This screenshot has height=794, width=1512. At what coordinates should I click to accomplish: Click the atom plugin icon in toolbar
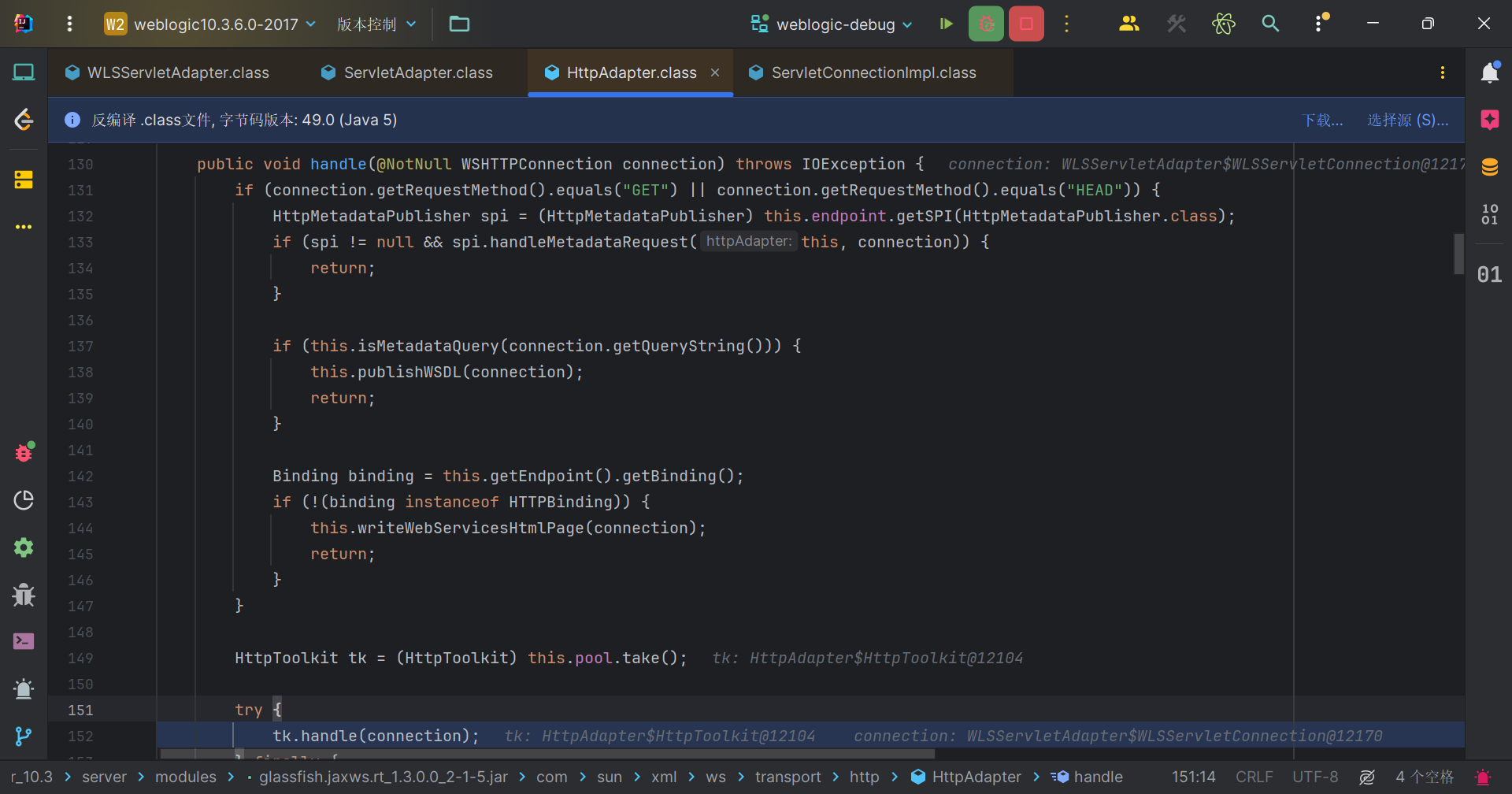pos(1224,24)
